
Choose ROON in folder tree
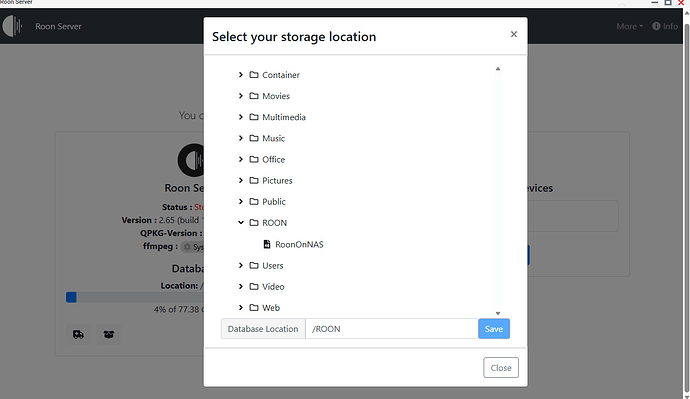(275, 223)
